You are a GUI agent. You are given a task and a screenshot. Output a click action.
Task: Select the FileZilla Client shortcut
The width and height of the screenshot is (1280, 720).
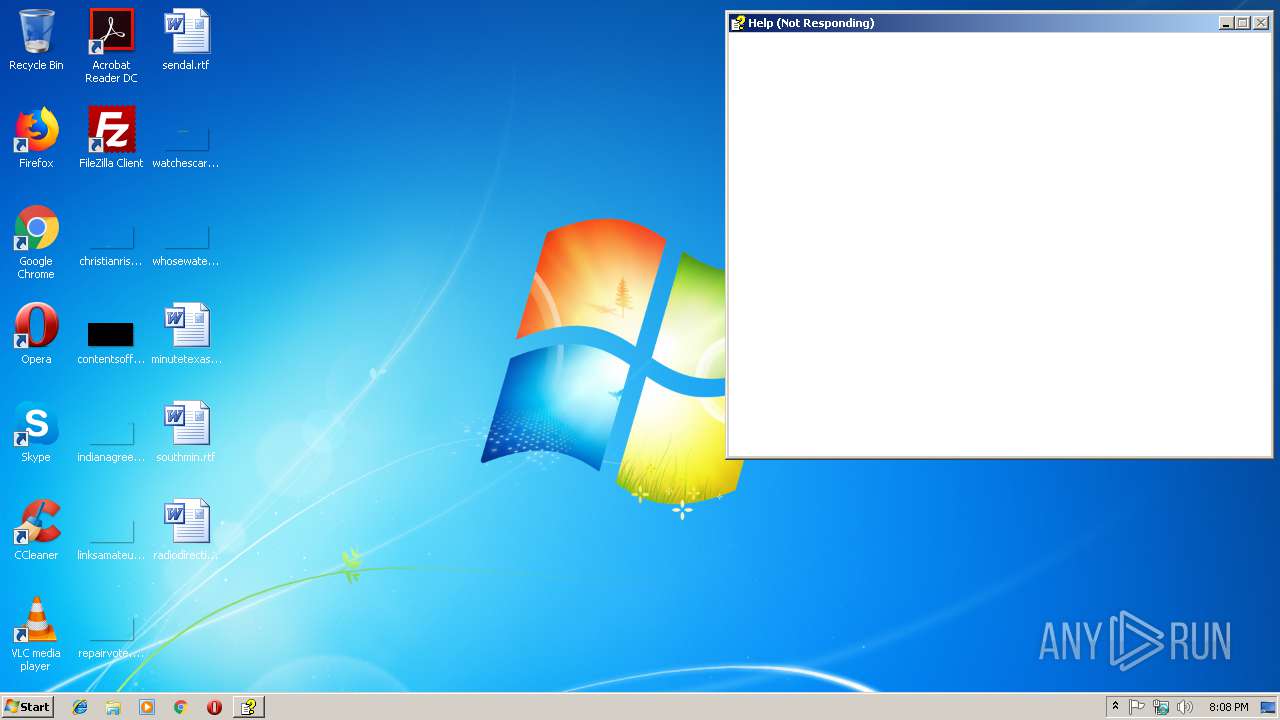[x=111, y=138]
